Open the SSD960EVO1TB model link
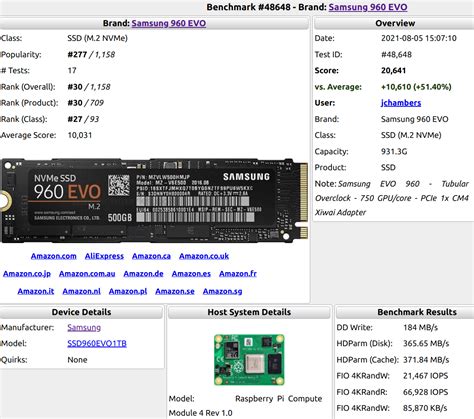Screen dimensions: 474x419 pyautogui.click(x=97, y=343)
